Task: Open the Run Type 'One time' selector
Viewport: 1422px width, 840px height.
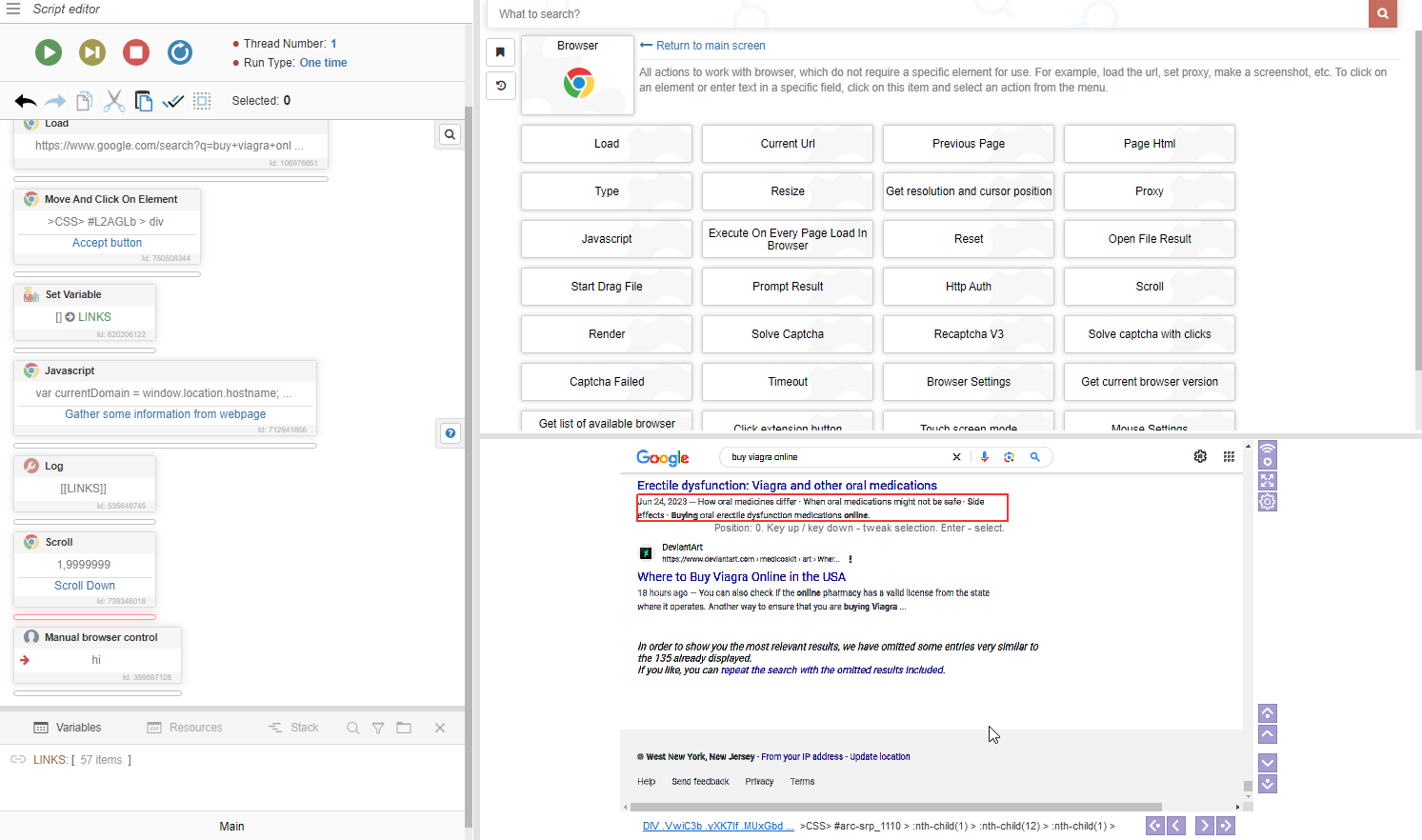Action: (323, 63)
